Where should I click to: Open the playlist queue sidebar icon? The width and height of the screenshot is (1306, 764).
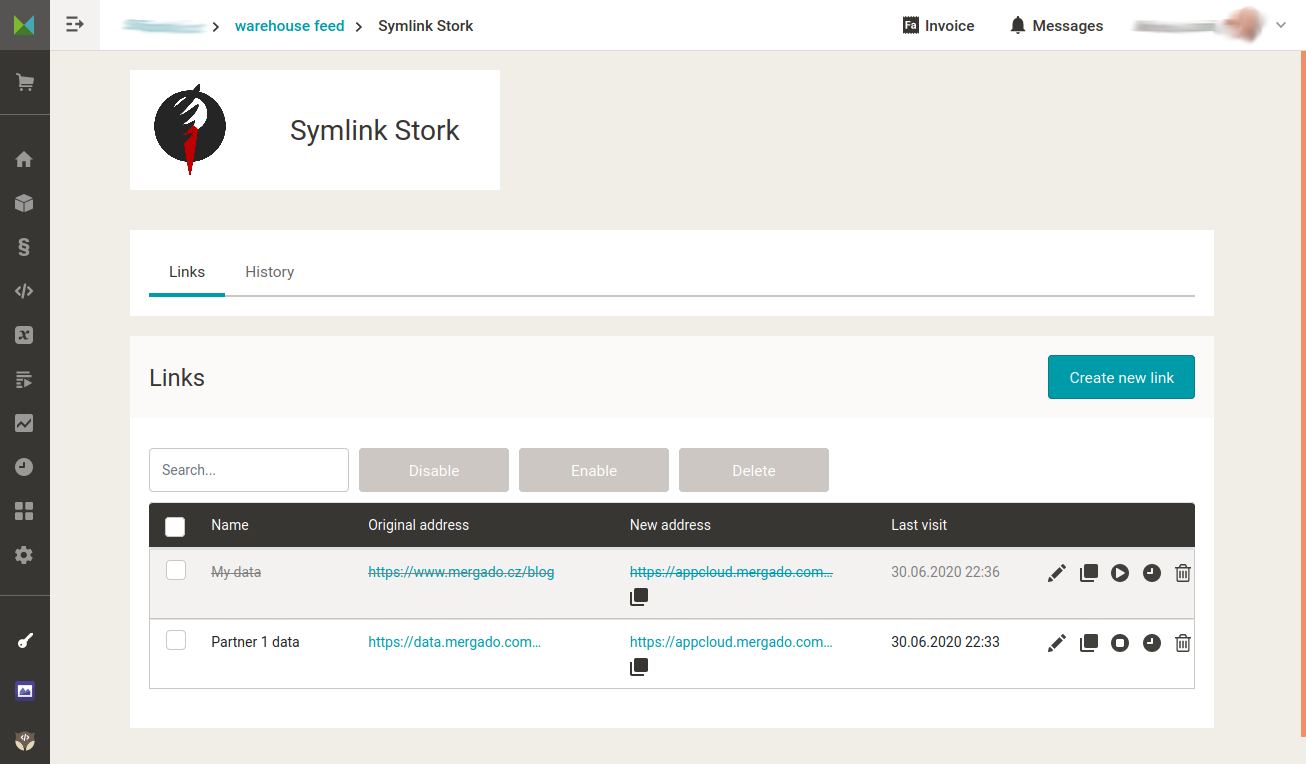[x=24, y=379]
